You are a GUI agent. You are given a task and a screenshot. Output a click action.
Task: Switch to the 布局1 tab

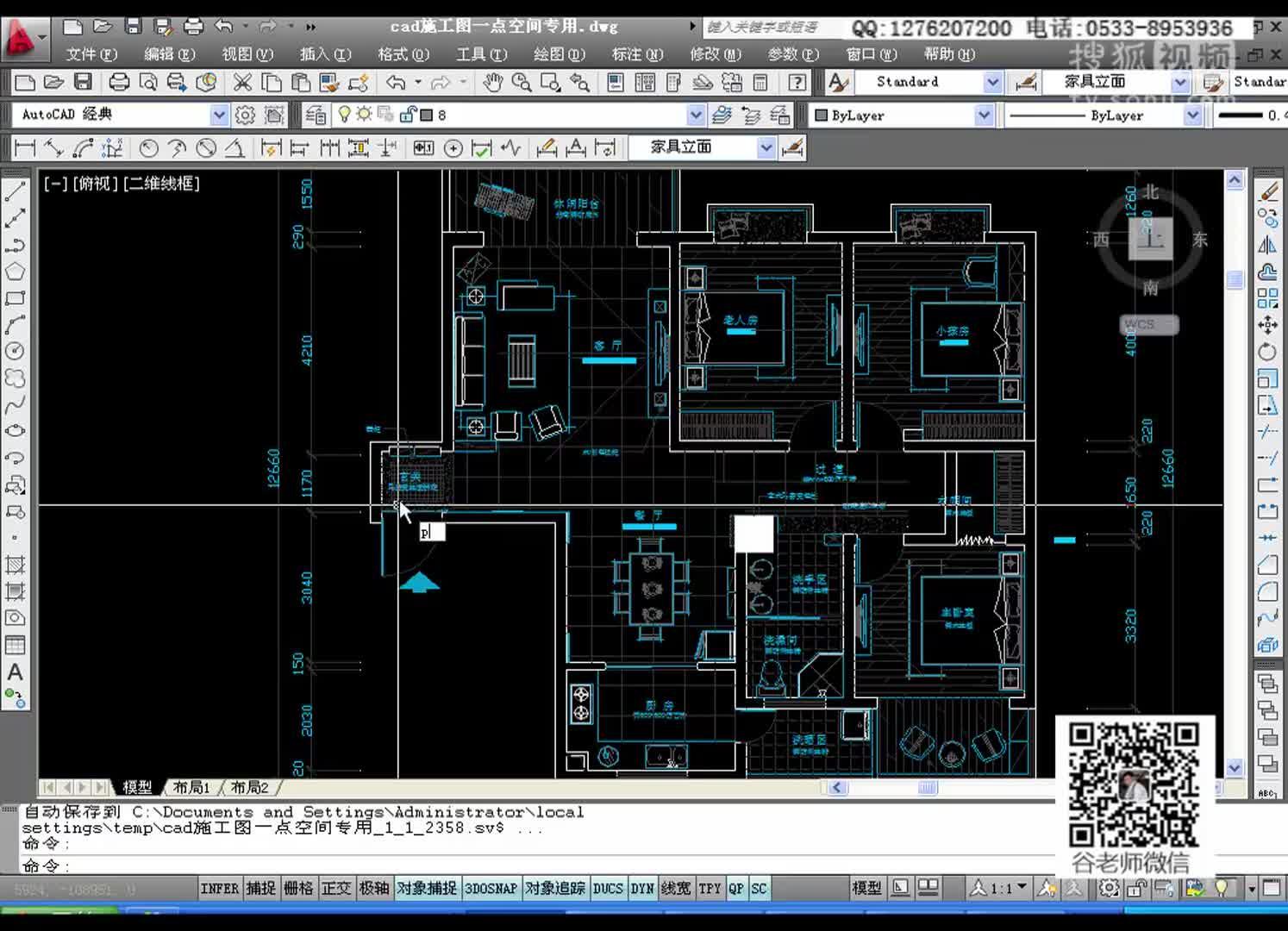click(x=191, y=787)
